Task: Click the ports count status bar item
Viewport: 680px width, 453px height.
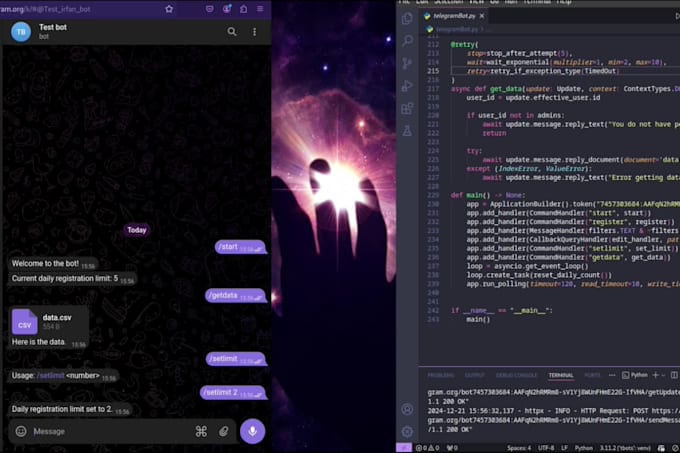Action: pyautogui.click(x=452, y=448)
